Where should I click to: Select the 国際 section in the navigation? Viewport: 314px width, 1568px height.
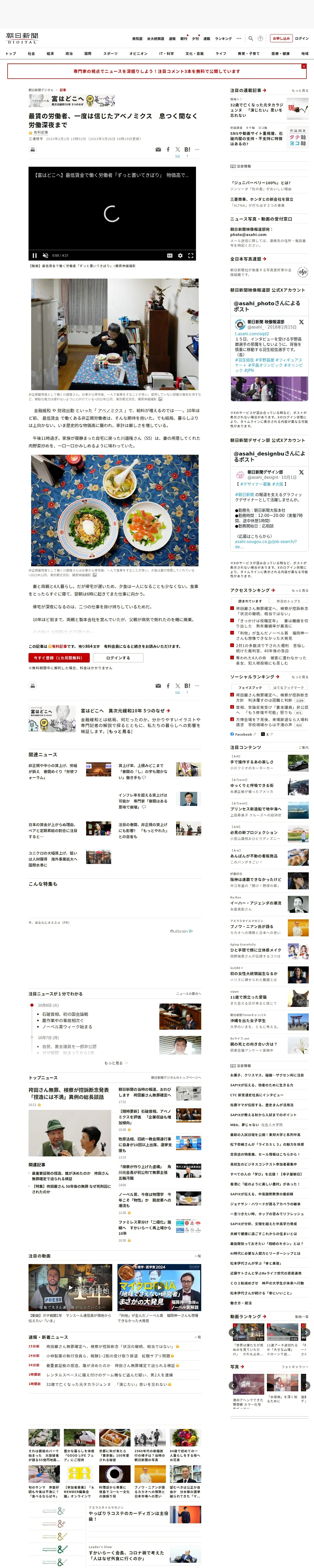[x=88, y=54]
